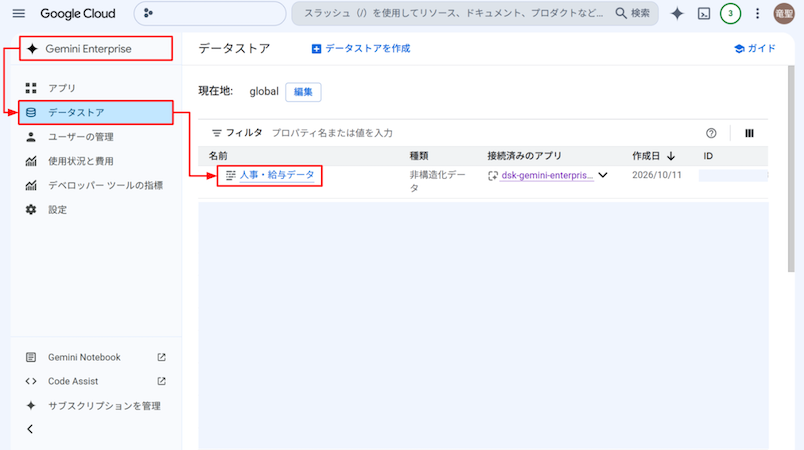Click the vertical page scrollbar
804x450 pixels.
click(x=791, y=168)
